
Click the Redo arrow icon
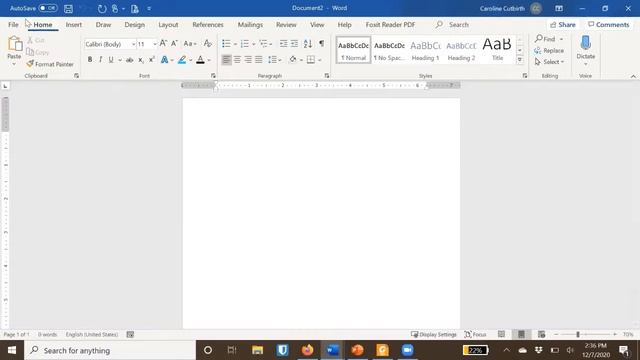(x=102, y=9)
